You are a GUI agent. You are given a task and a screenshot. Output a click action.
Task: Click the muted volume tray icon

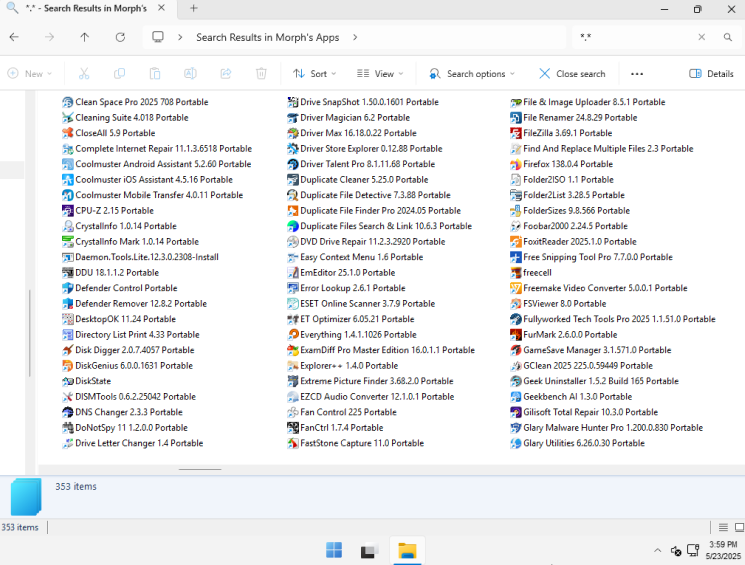pyautogui.click(x=676, y=550)
